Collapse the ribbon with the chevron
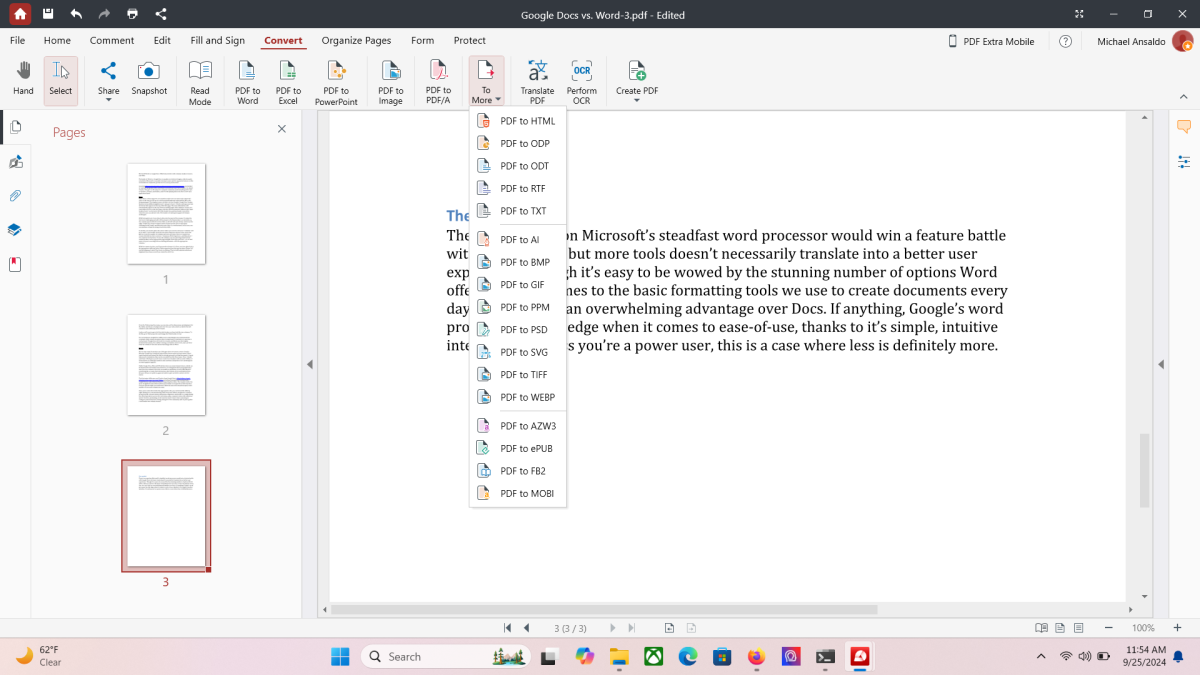 [x=1184, y=97]
